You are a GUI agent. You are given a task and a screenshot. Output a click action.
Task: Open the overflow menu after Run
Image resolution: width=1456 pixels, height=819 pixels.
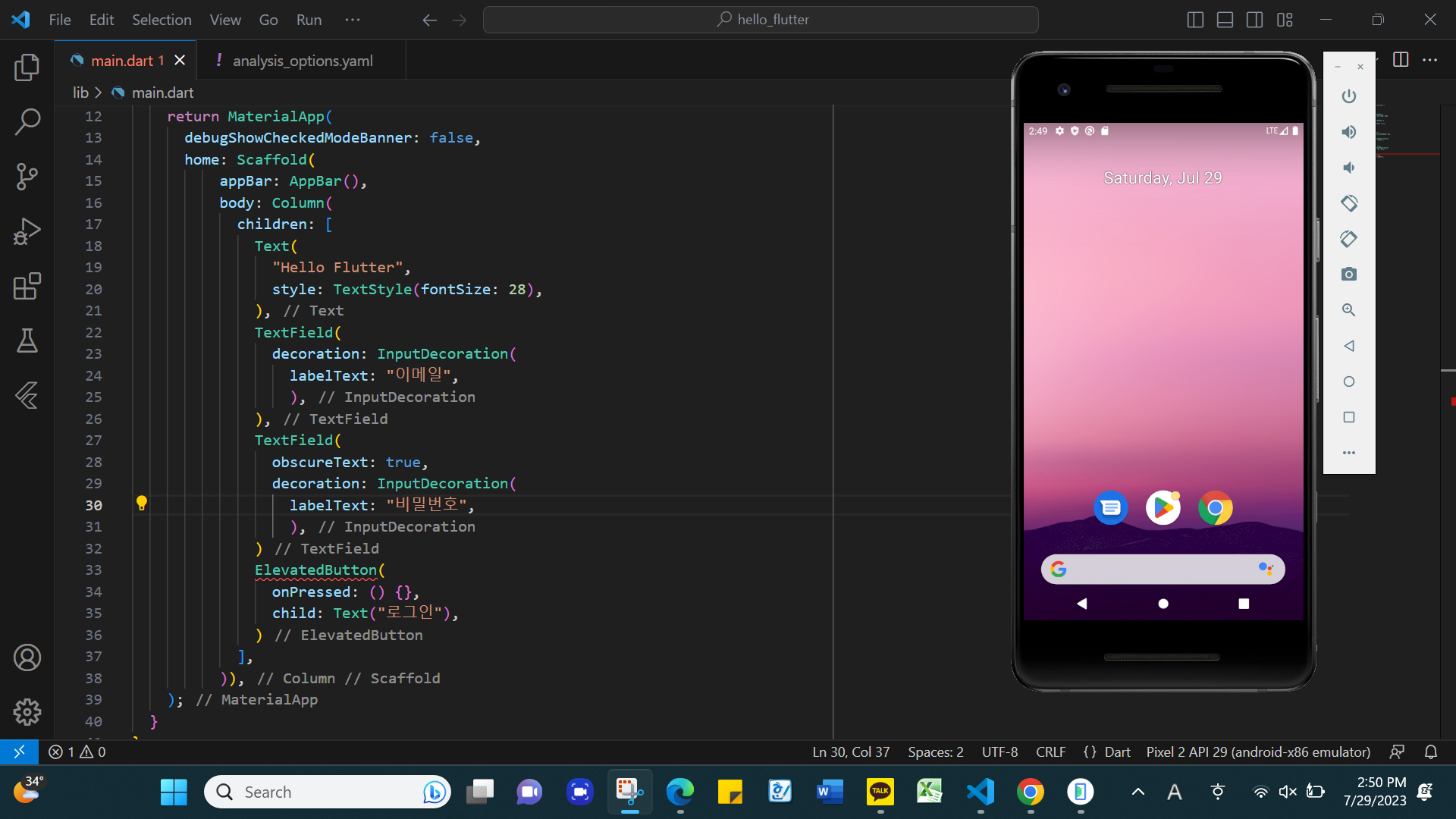[x=353, y=20]
